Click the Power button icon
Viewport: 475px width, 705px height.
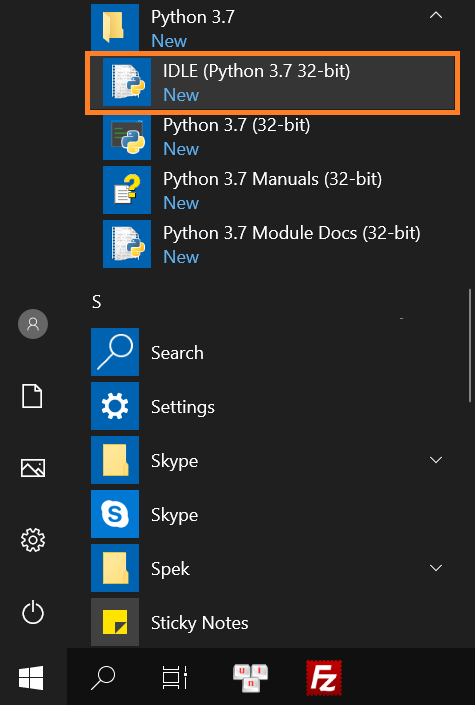33,613
